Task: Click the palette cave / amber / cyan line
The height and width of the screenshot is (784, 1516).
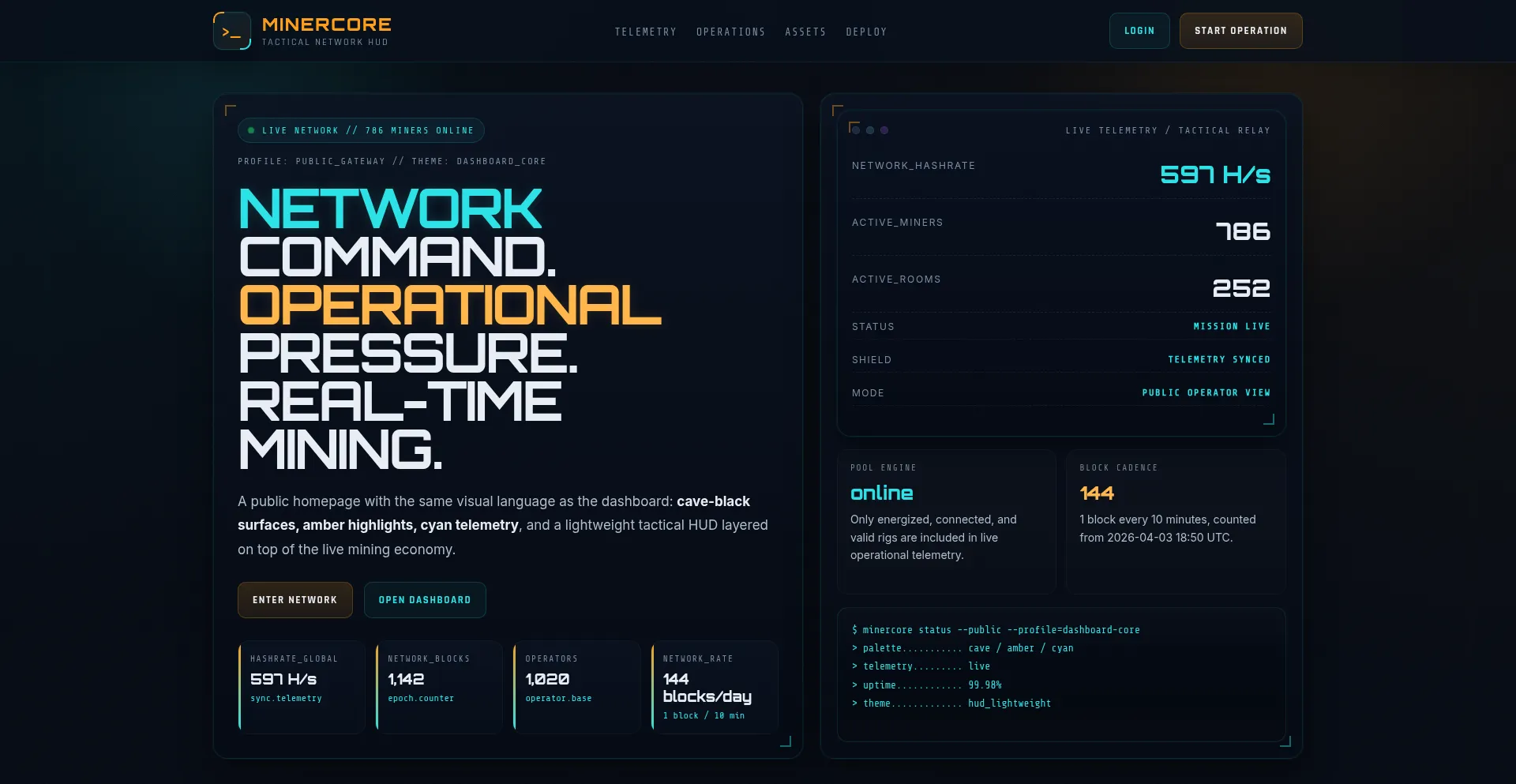Action: pos(962,648)
